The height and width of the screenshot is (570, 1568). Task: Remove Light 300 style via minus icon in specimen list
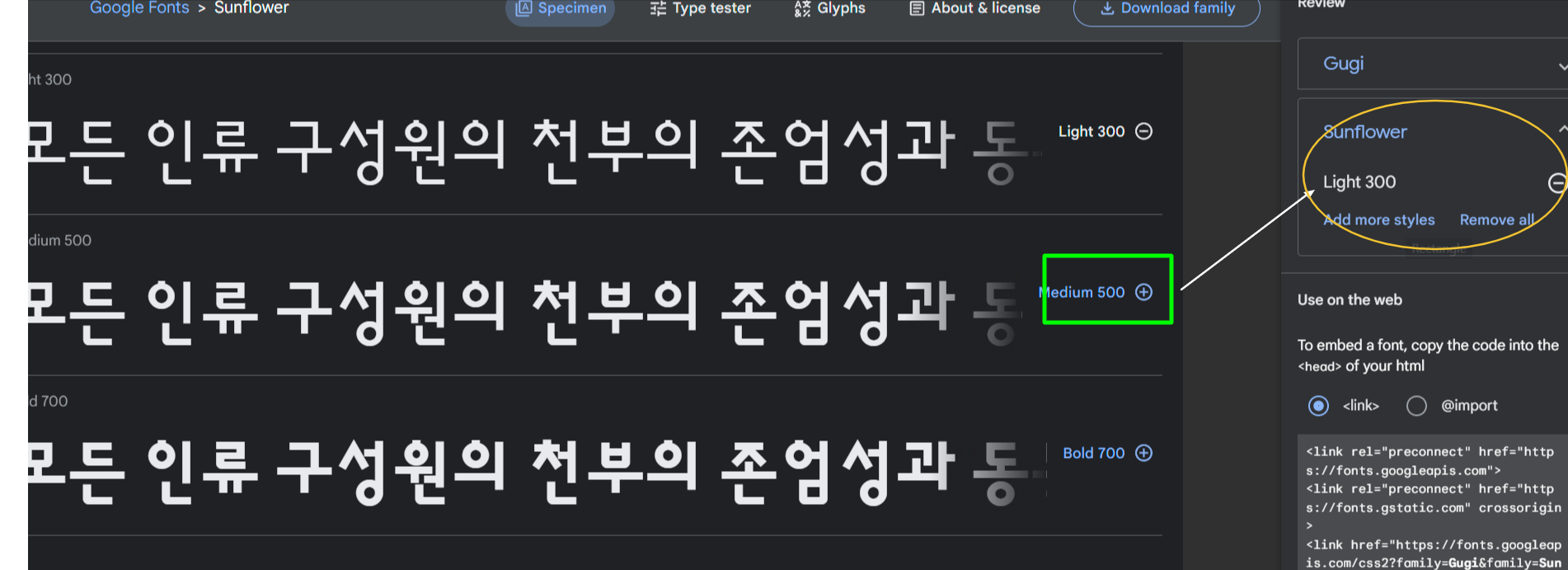pyautogui.click(x=1144, y=131)
